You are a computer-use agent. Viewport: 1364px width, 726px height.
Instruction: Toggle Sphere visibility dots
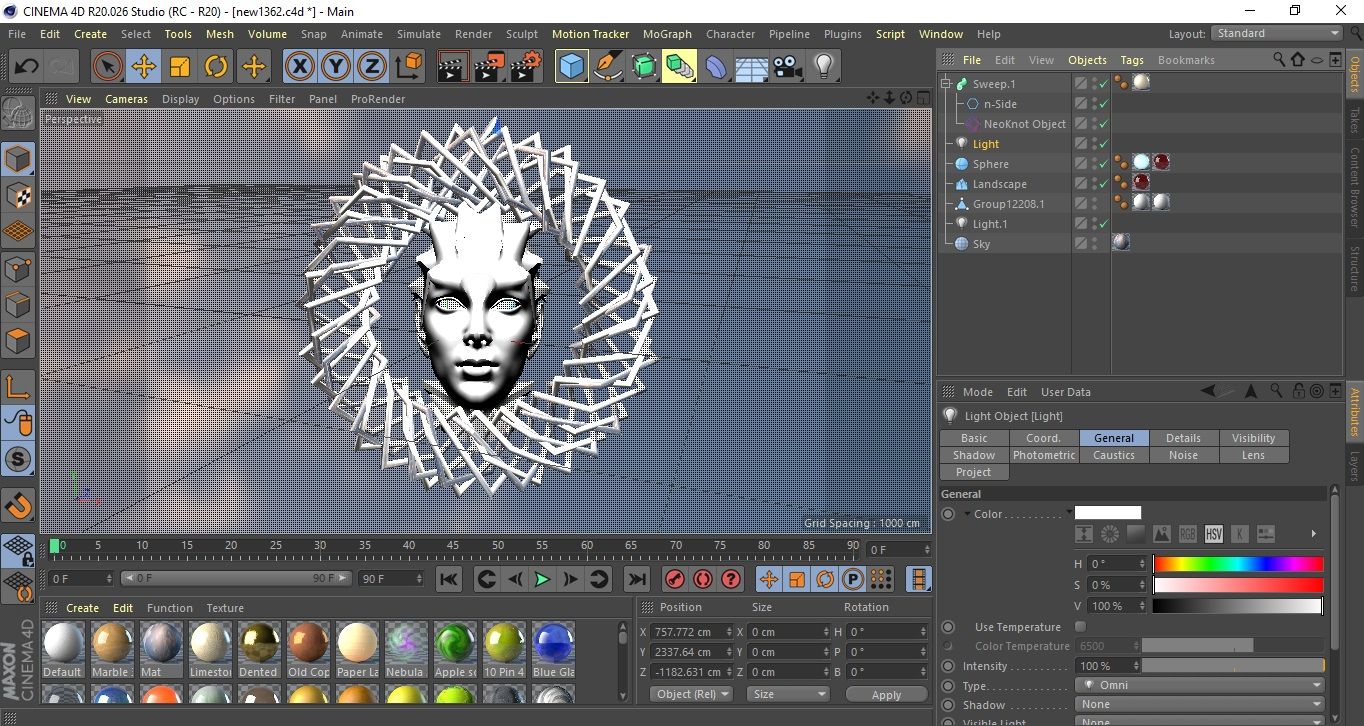pyautogui.click(x=1094, y=164)
